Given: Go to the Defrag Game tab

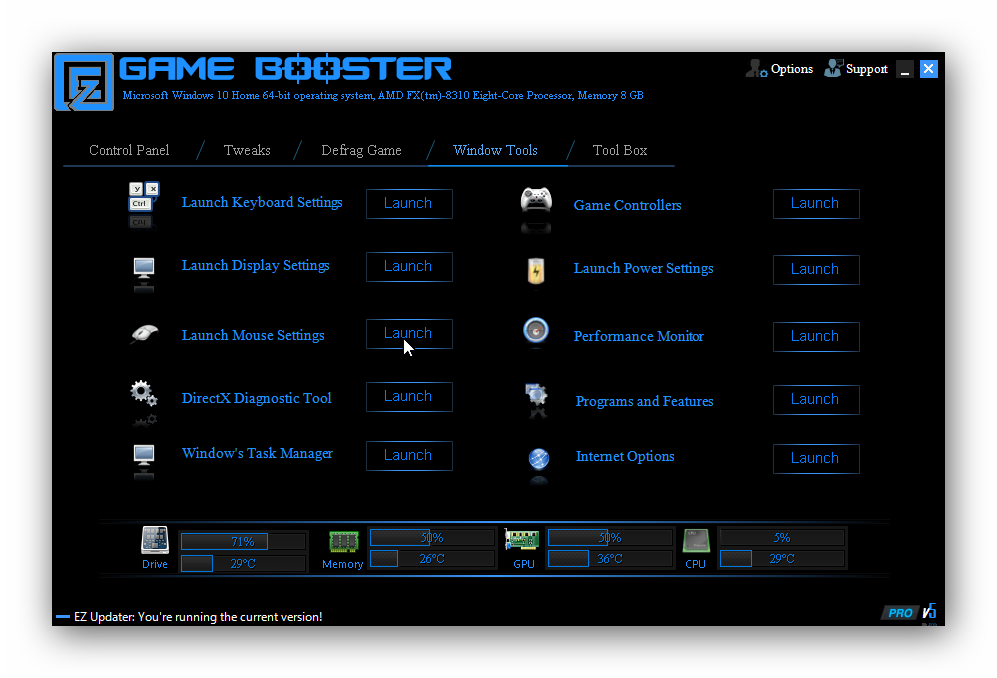Looking at the screenshot, I should point(361,150).
